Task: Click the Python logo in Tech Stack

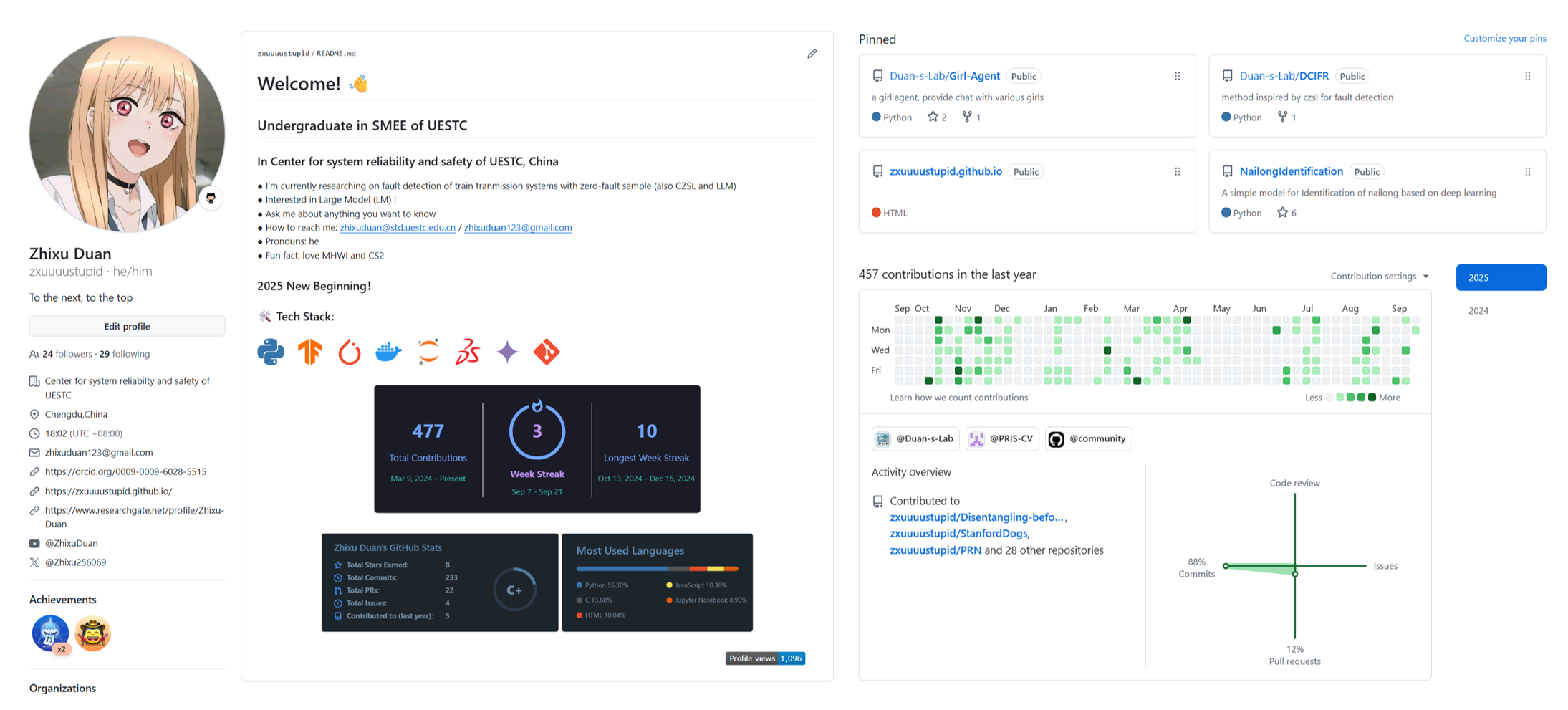Action: (271, 352)
